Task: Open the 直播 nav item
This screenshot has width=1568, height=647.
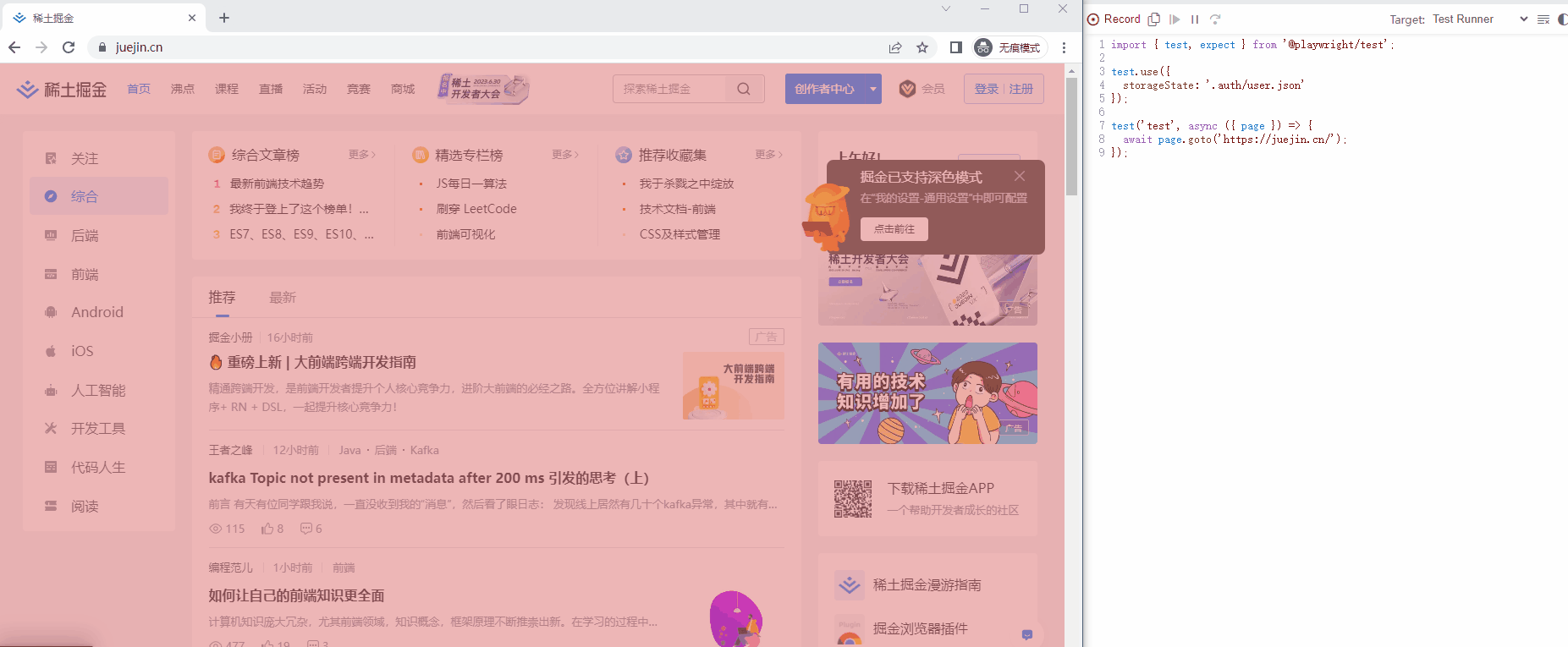Action: click(271, 89)
